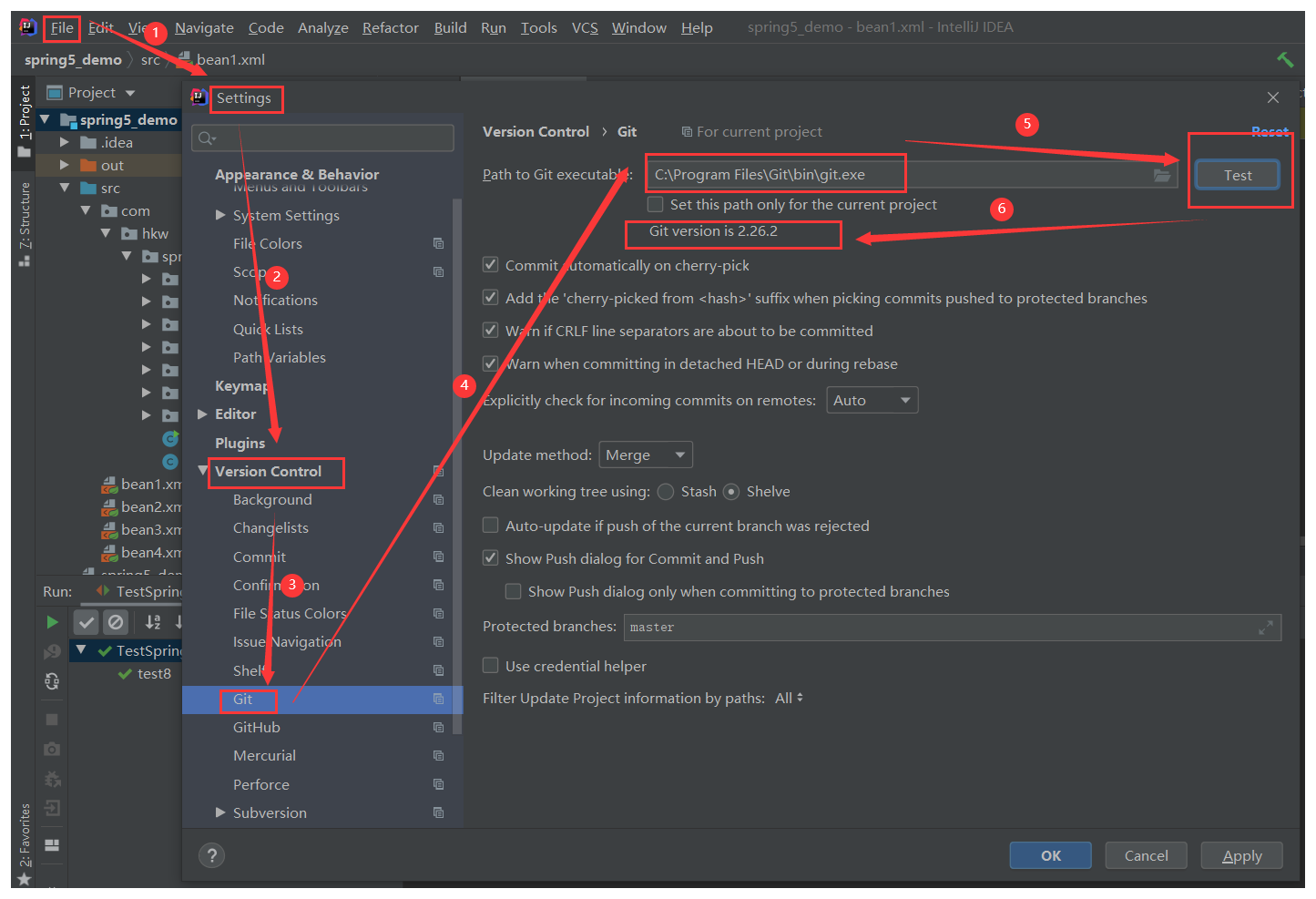
Task: Click the search magnifier icon in settings search
Action: pyautogui.click(x=207, y=138)
